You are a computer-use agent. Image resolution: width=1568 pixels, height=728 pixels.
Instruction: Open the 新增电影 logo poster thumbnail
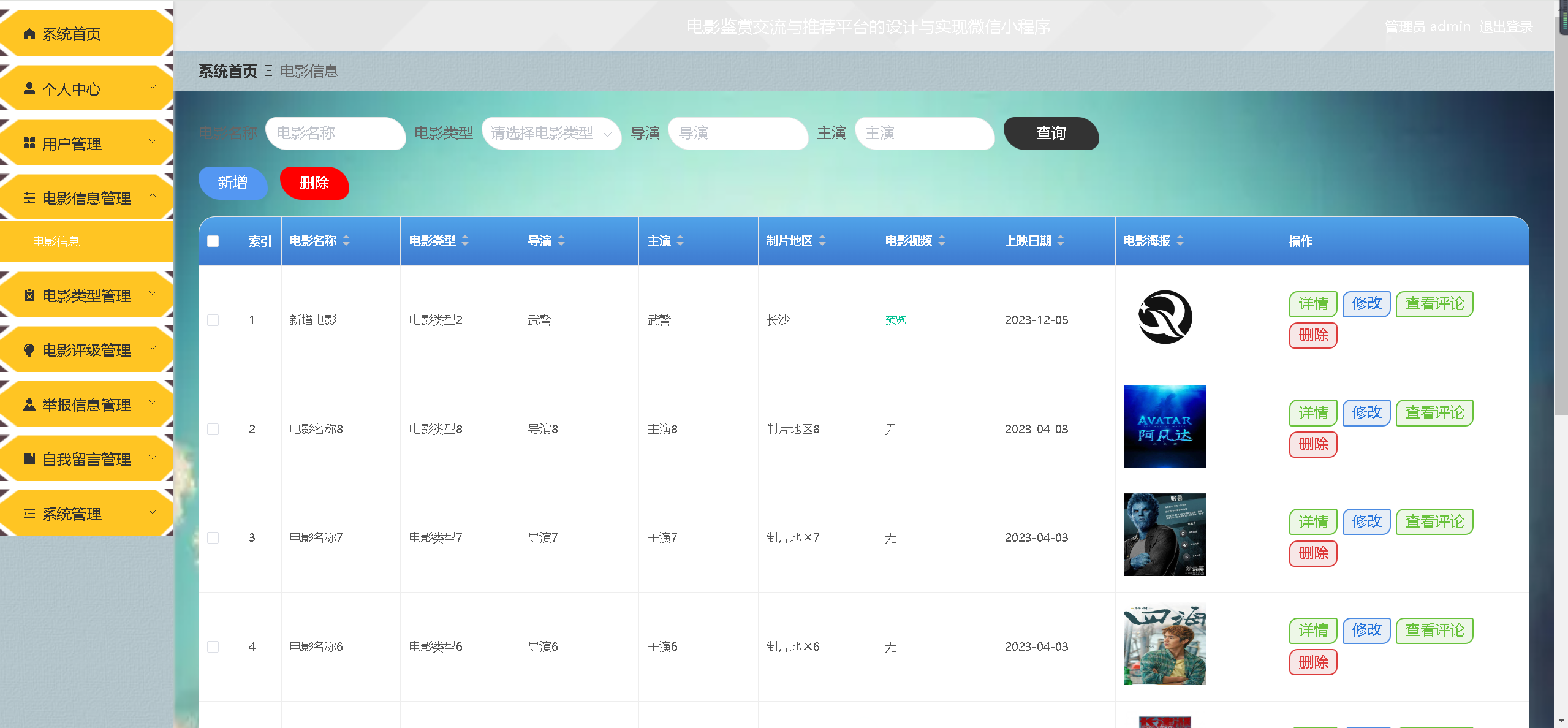tap(1165, 317)
